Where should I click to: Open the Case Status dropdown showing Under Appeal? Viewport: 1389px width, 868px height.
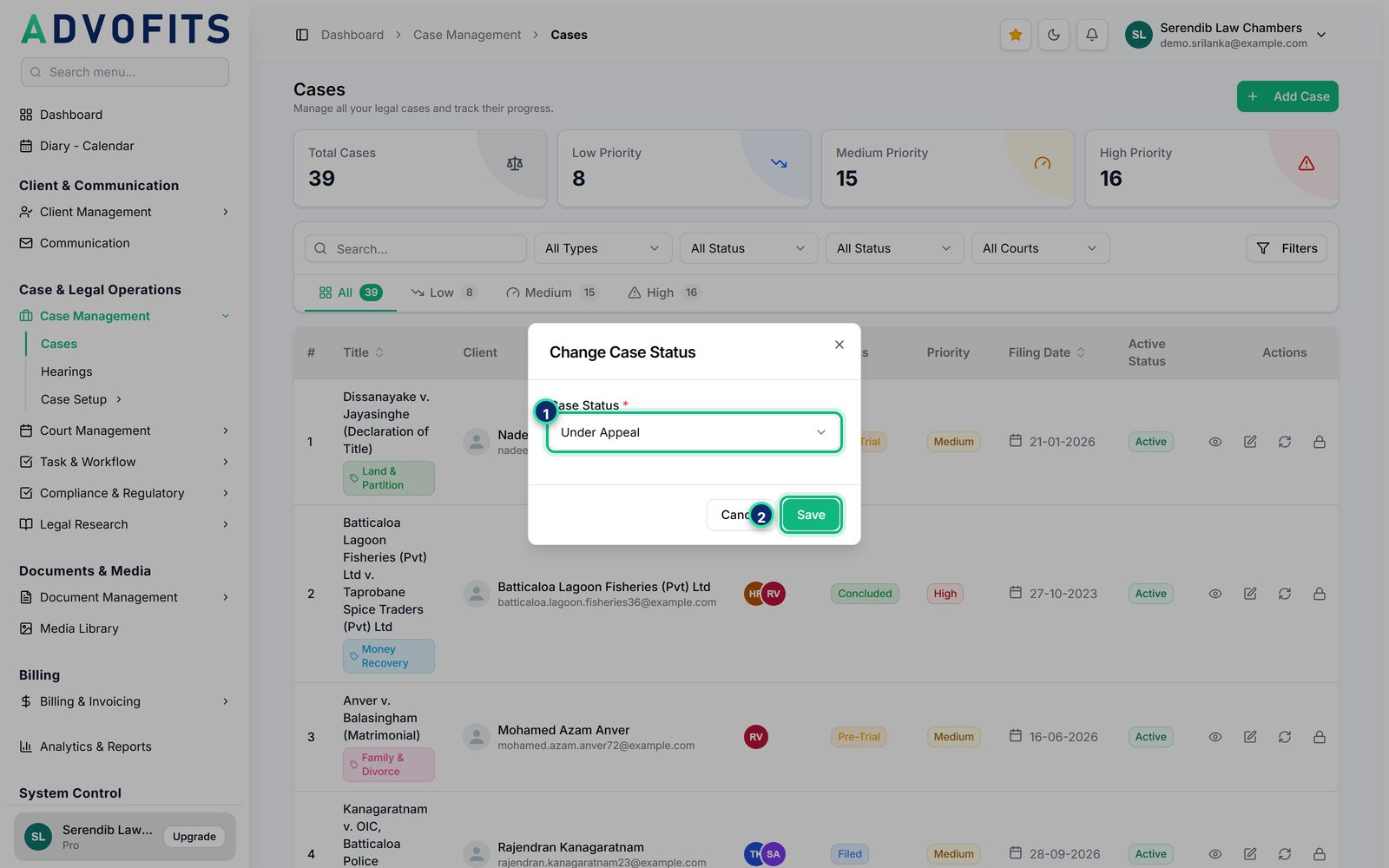point(694,432)
